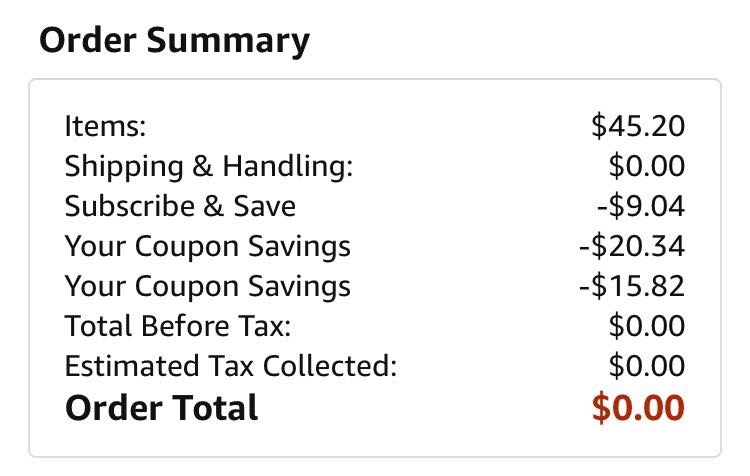Select the bold Order Total label
Viewport: 750px width, 476px height.
[x=162, y=408]
